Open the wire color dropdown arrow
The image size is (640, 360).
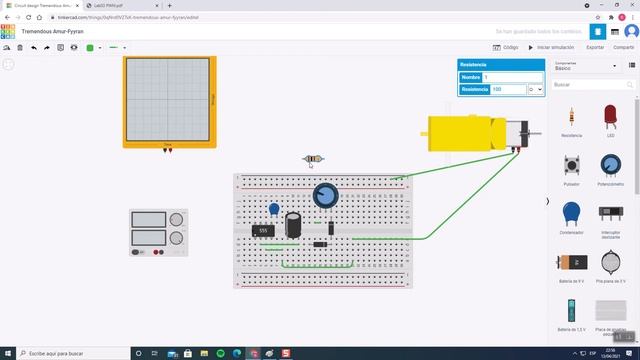point(100,48)
